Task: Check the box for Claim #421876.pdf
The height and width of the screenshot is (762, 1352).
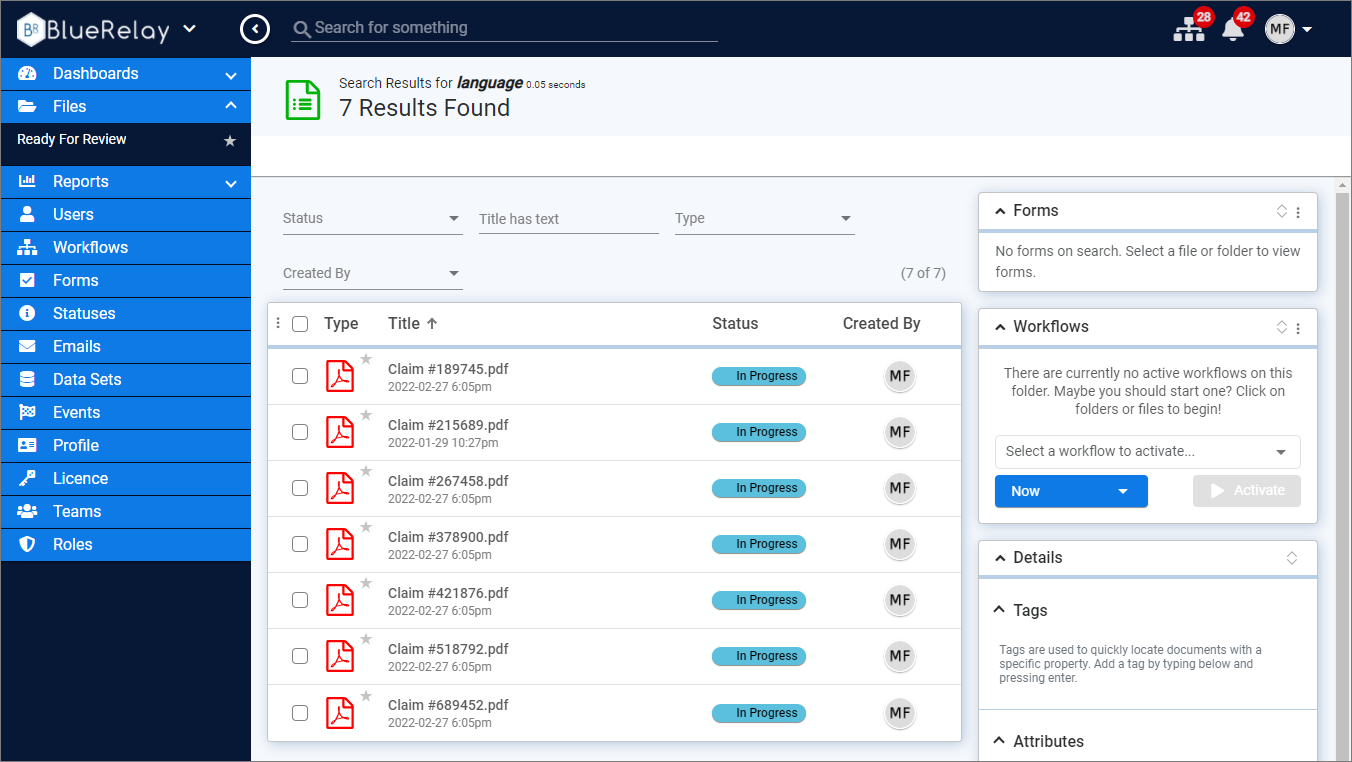Action: pyautogui.click(x=300, y=600)
